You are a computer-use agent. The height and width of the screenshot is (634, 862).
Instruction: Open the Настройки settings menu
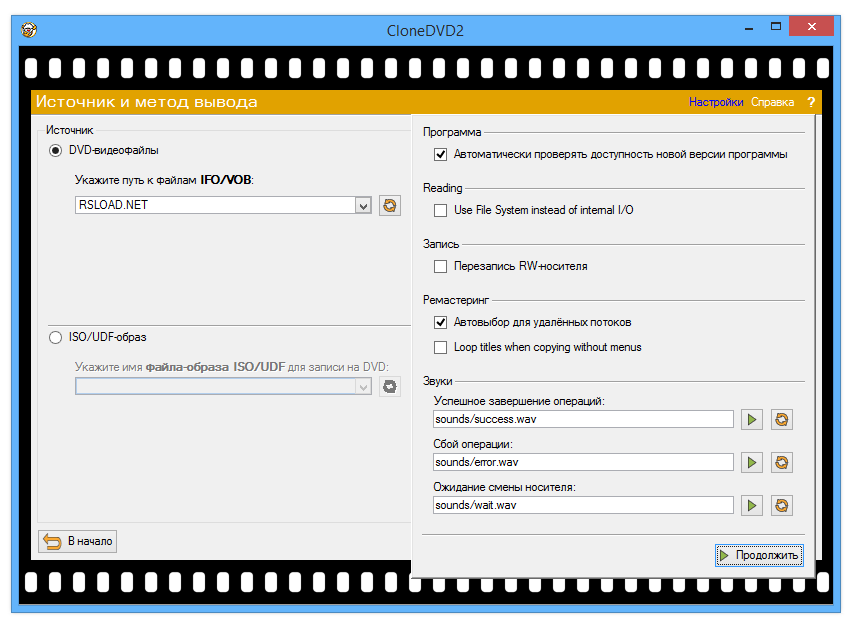716,102
